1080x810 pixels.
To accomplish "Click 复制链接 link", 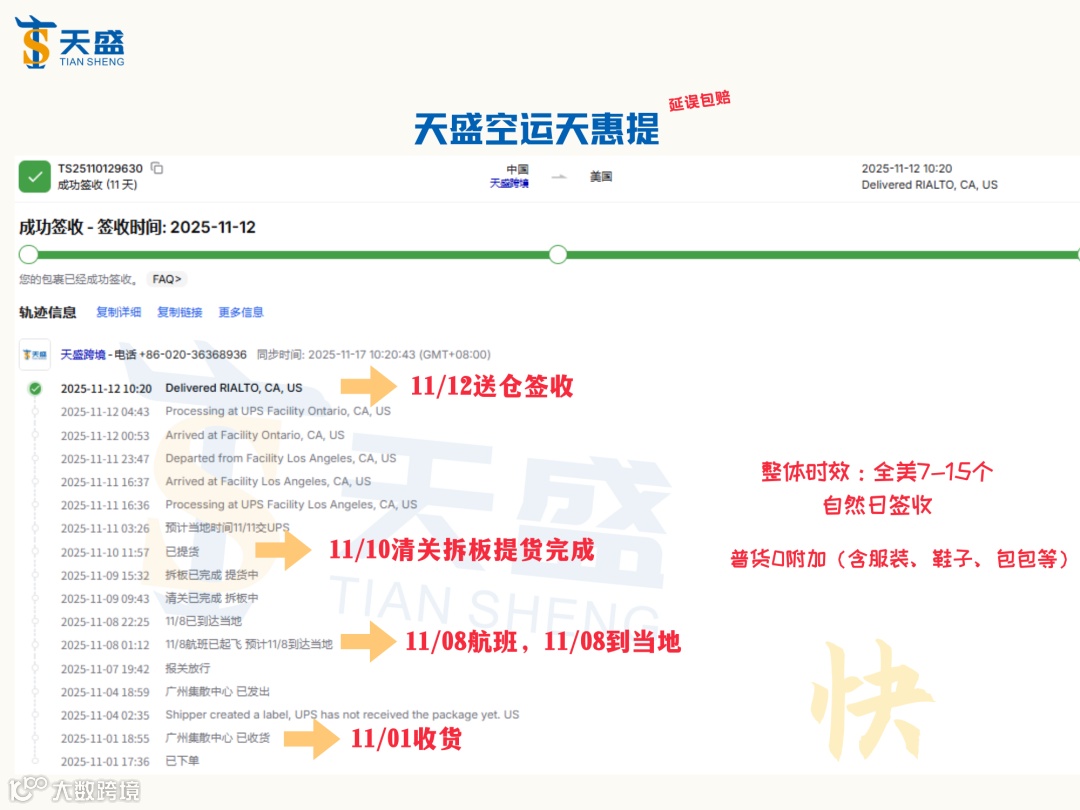I will (x=180, y=312).
